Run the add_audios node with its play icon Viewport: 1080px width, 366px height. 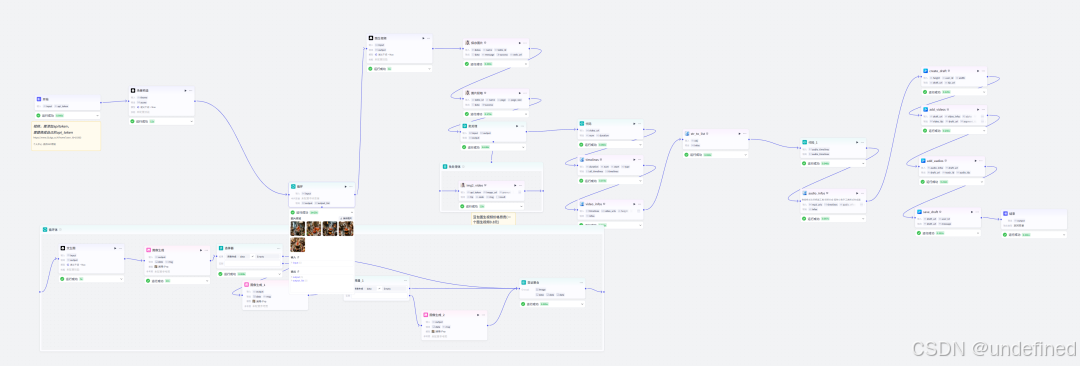click(974, 160)
